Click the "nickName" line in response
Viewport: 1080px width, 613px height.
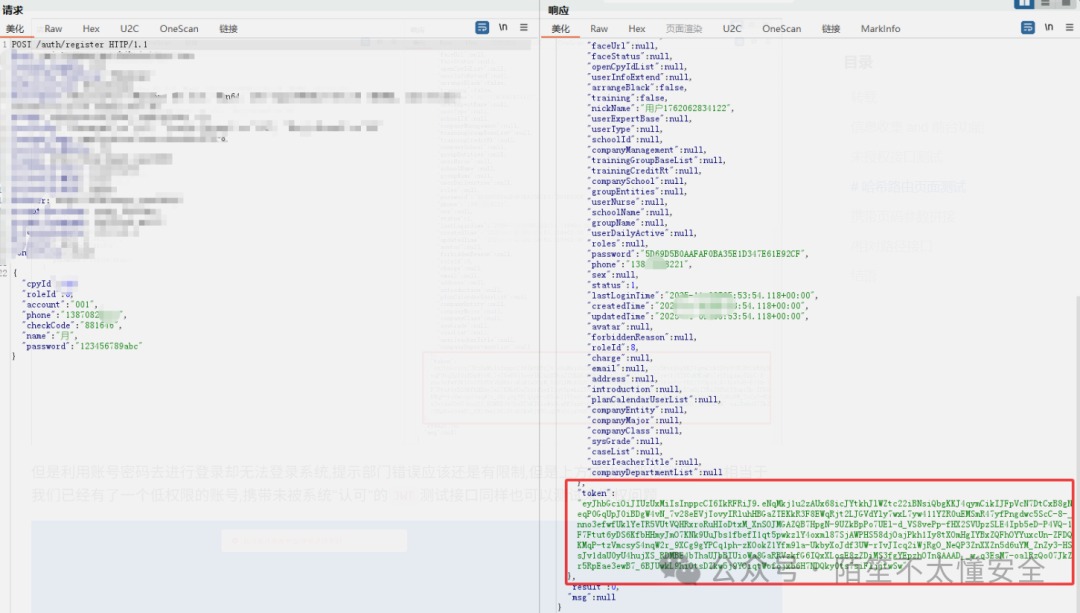[661, 108]
